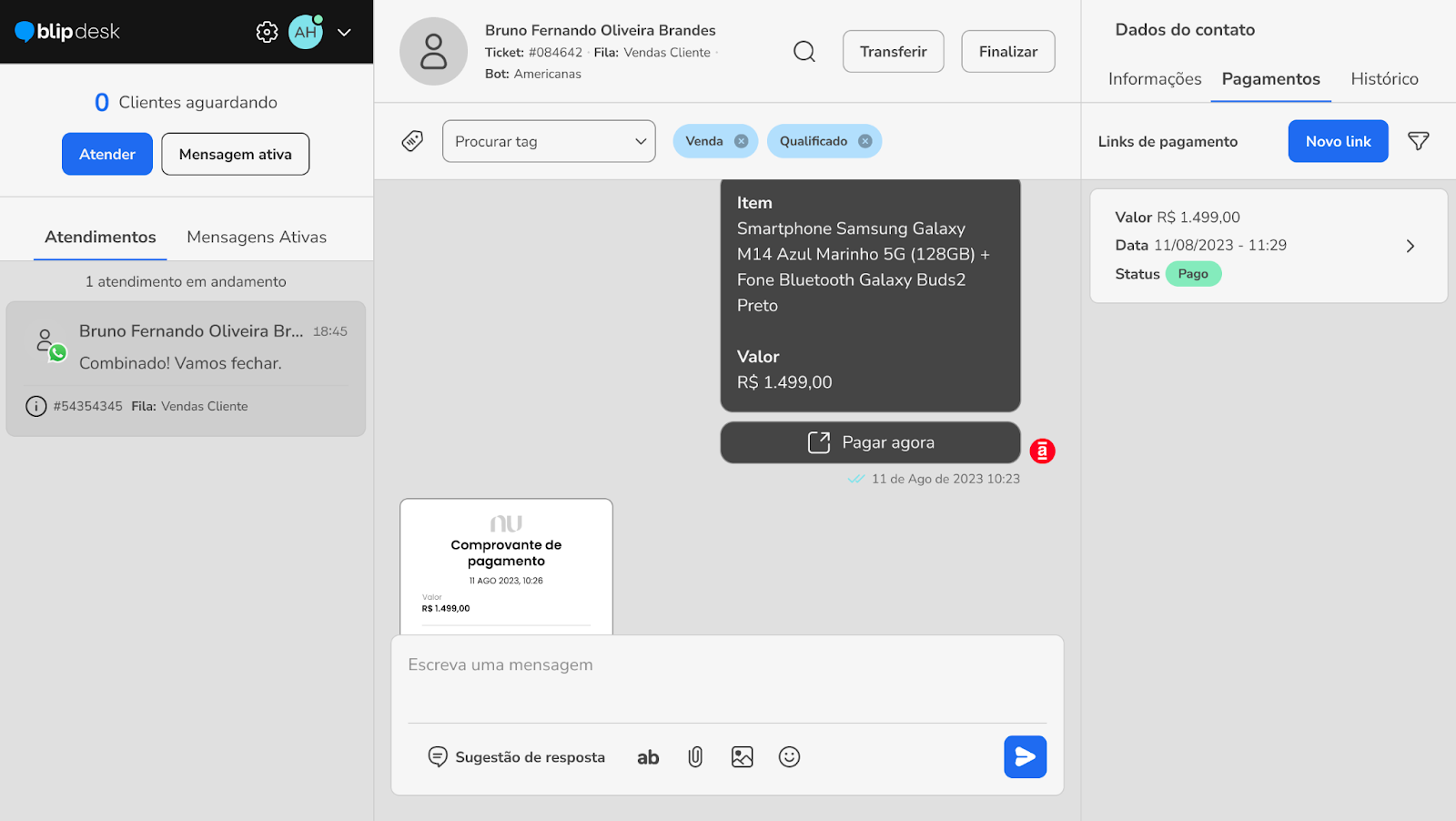Switch to Mensagens Ativas tab
Screen dimensions: 1456x821
[x=257, y=237]
